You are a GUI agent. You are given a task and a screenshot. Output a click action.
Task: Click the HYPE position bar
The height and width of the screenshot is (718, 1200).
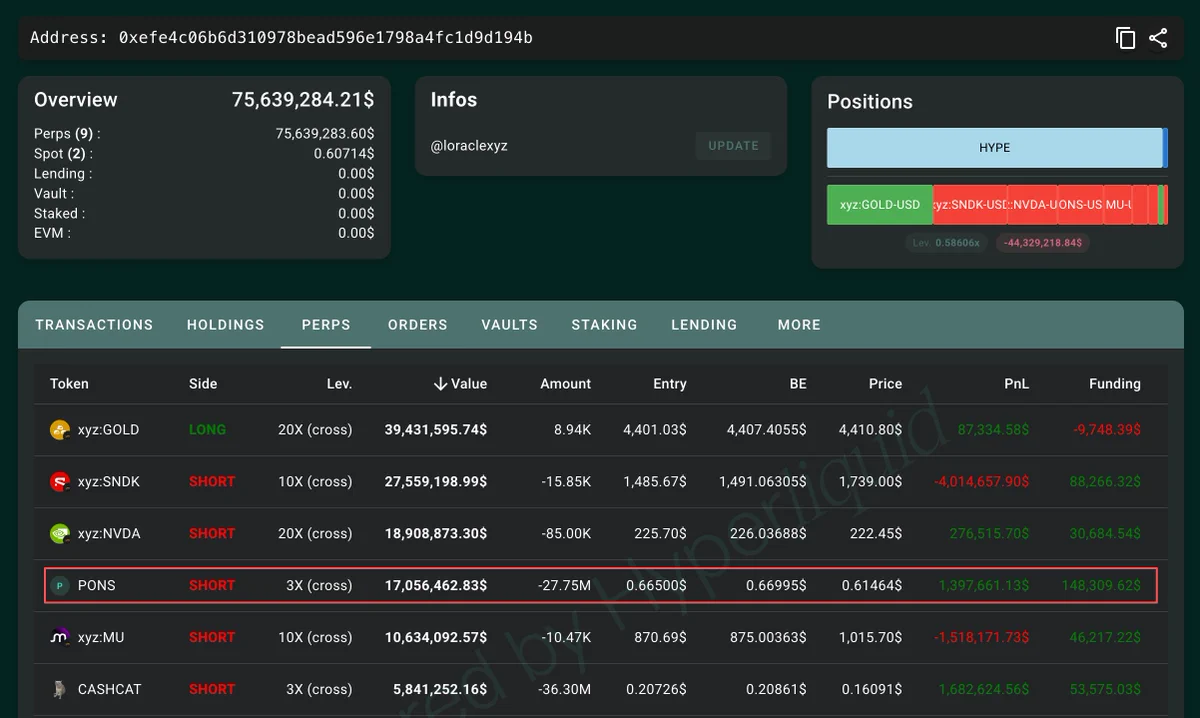pos(994,148)
